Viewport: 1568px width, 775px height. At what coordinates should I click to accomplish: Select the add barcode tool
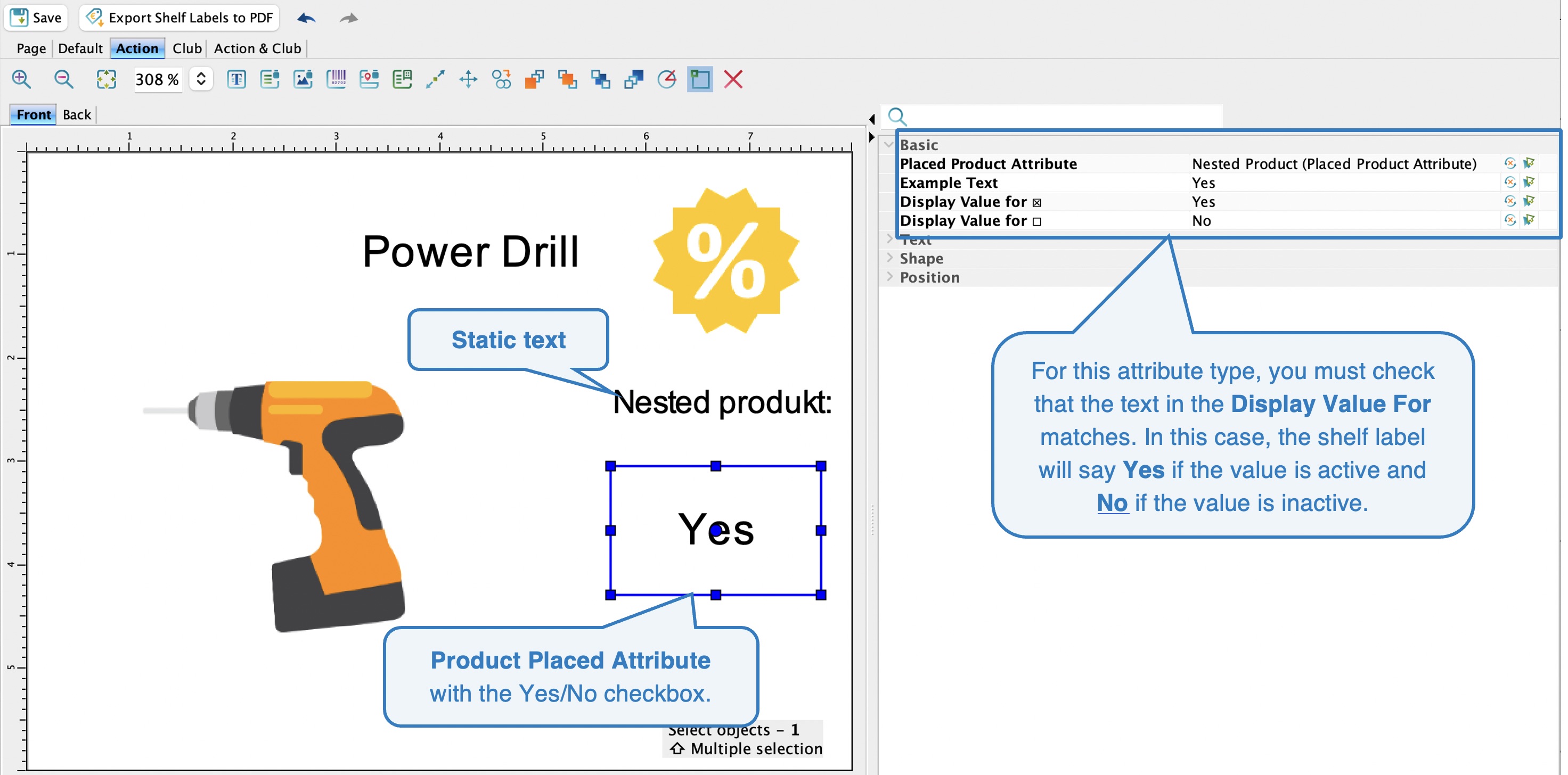click(336, 79)
